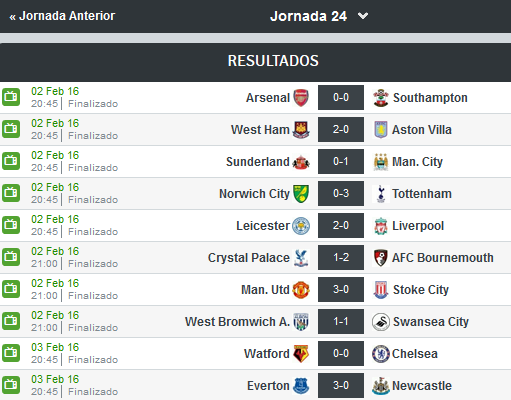Click the Swansea City swan logo
This screenshot has height=400, width=511.
(381, 322)
